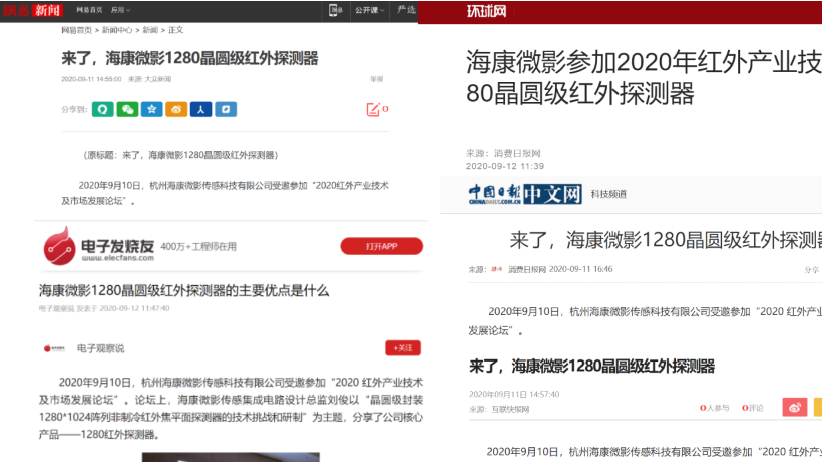Viewport: 822px width, 462px height.
Task: Click the bold bottom headline 来了，海康微影1280晶圆级红外探测器
Action: (592, 366)
